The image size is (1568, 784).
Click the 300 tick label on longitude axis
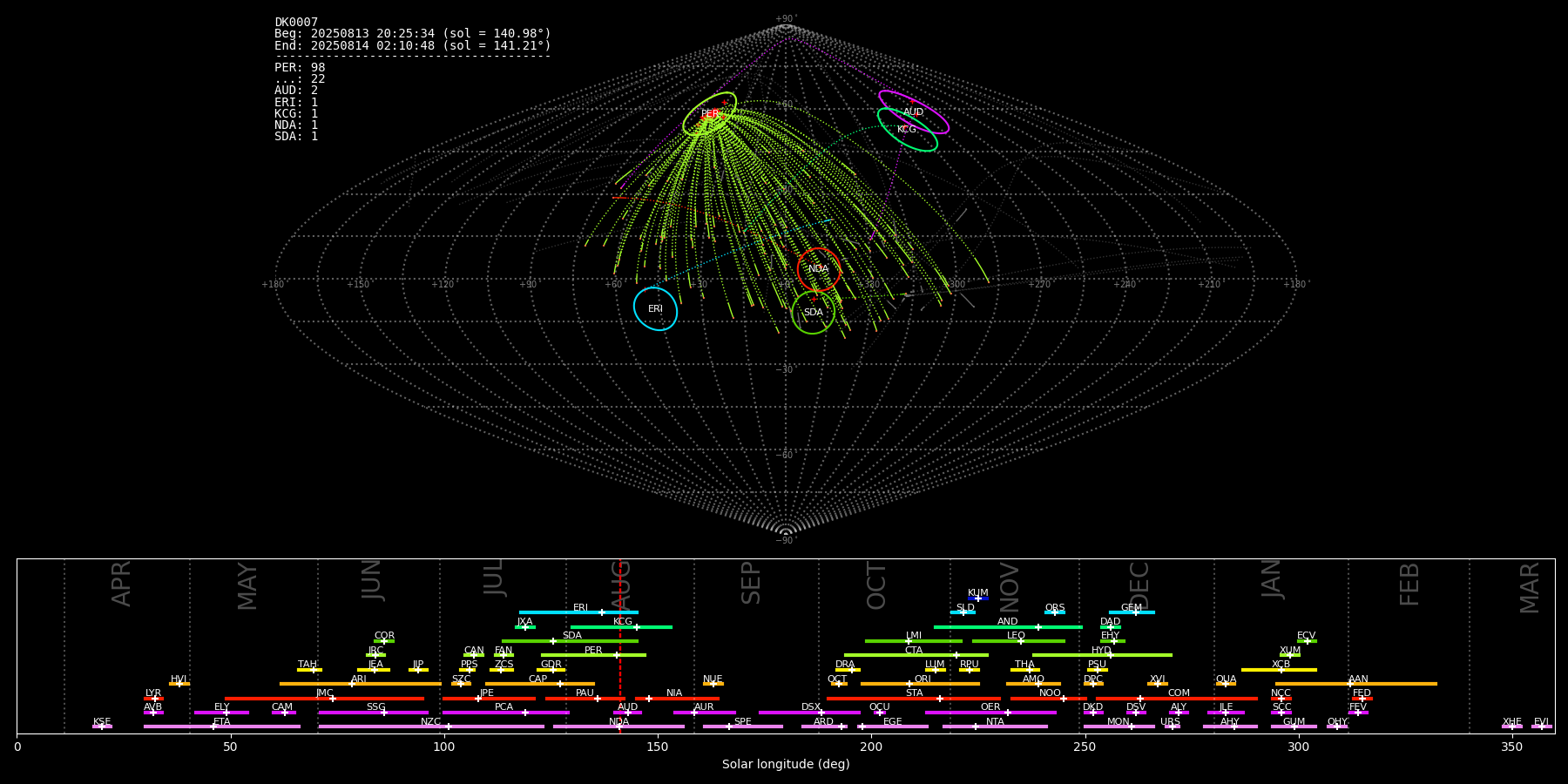pyautogui.click(x=1298, y=747)
